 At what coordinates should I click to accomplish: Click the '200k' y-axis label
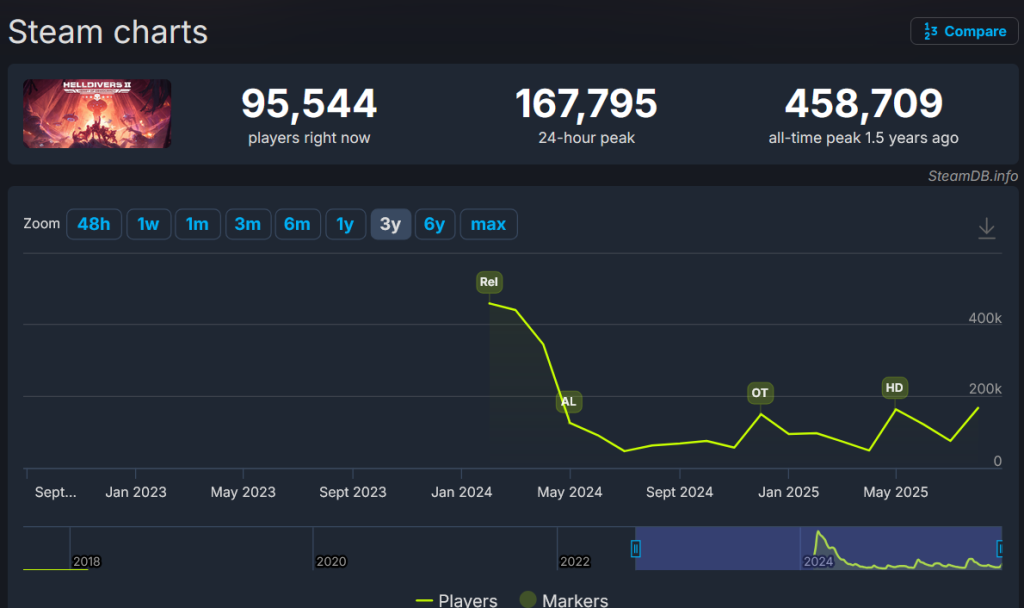click(x=985, y=389)
